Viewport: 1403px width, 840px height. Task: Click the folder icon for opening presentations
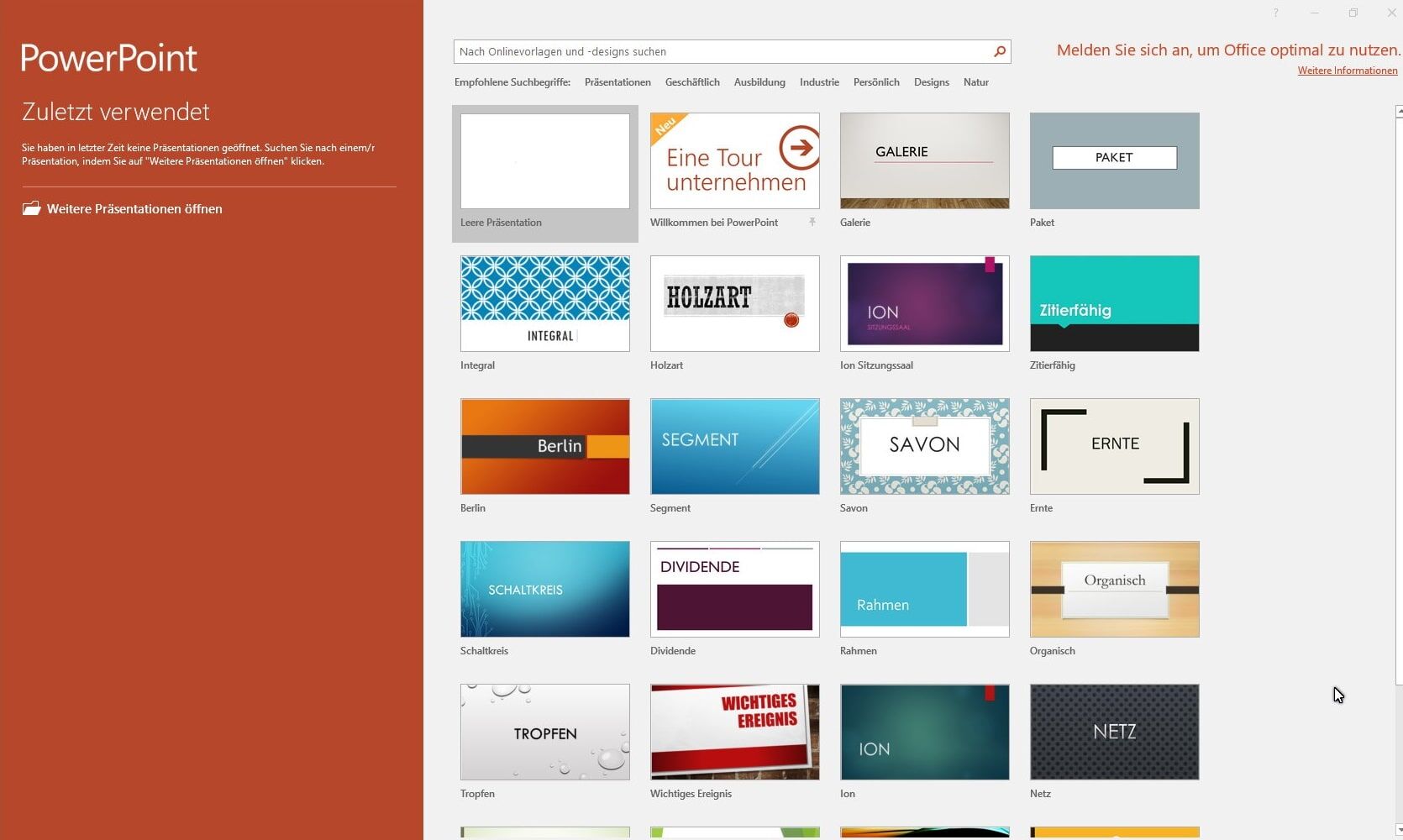pyautogui.click(x=32, y=208)
